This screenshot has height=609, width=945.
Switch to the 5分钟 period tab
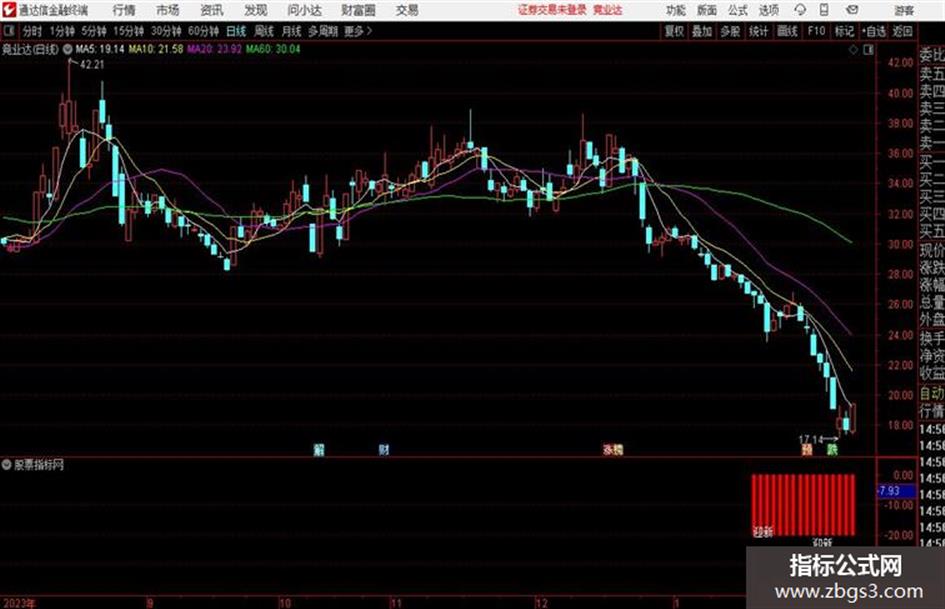(94, 31)
